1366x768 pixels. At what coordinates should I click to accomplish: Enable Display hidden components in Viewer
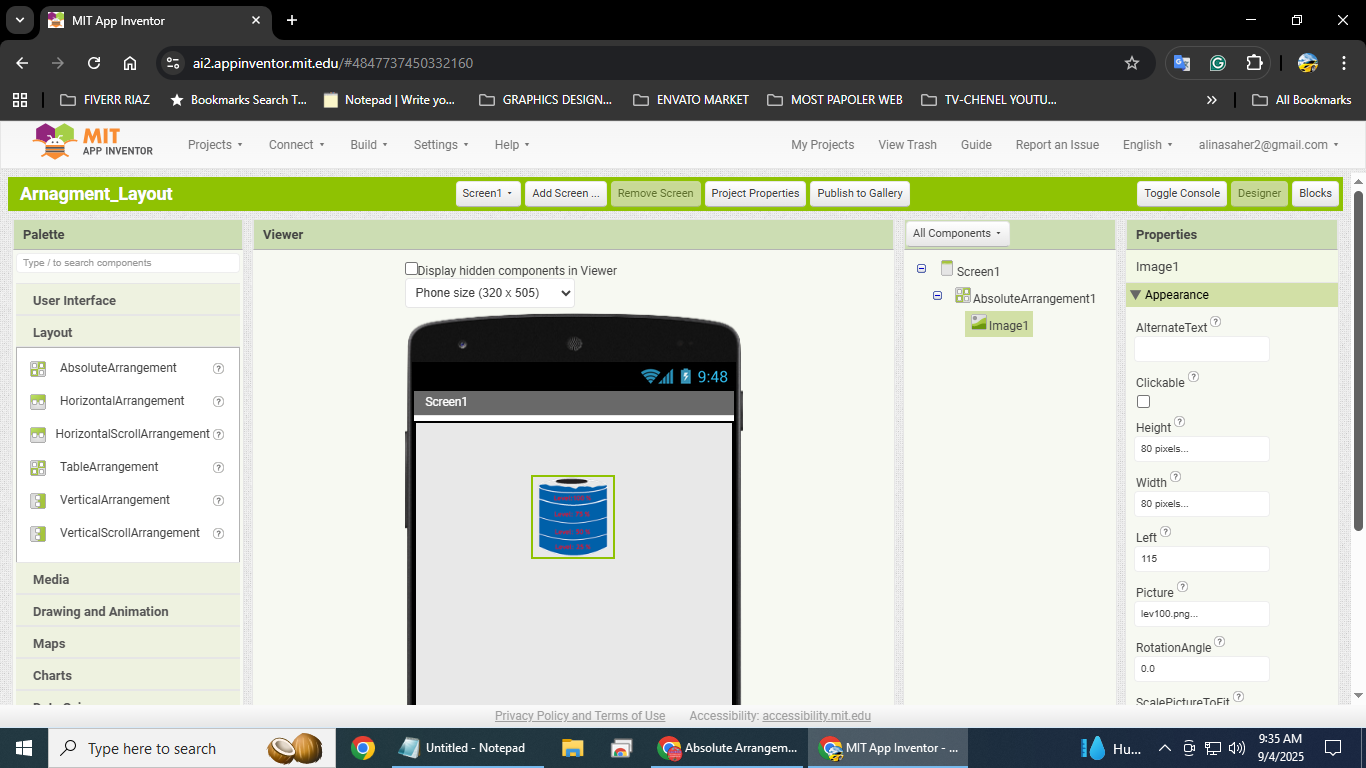point(411,269)
